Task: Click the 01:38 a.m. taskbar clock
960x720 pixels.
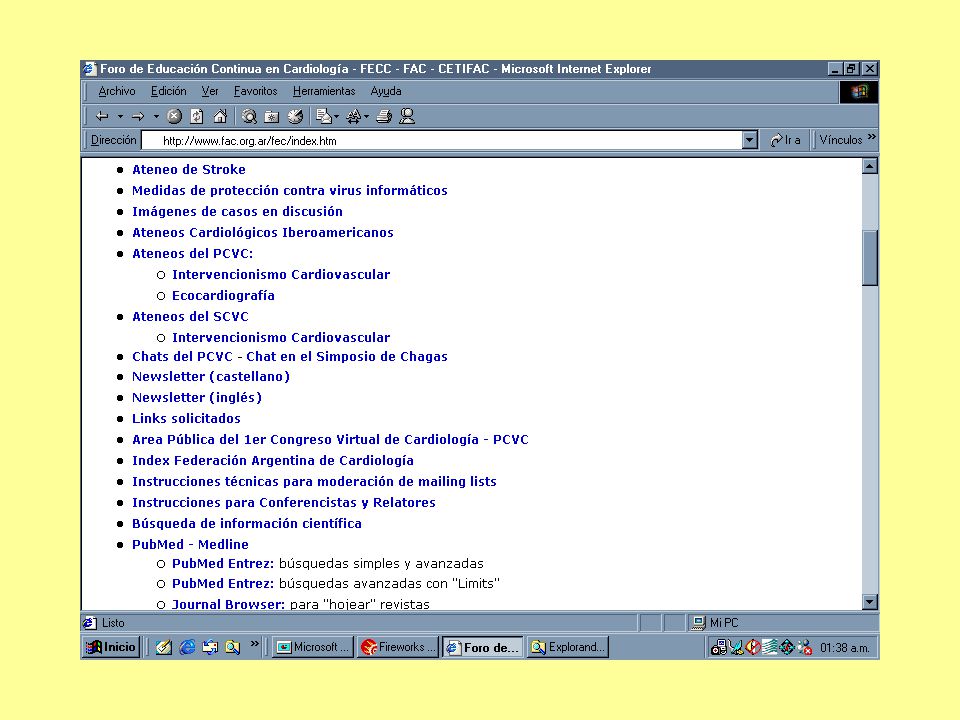Action: (x=844, y=648)
